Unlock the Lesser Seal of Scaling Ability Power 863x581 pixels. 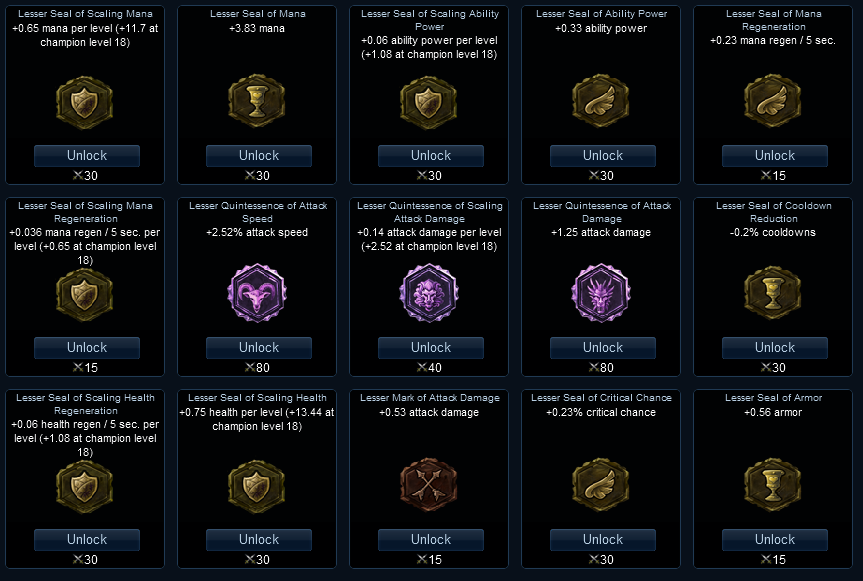(x=431, y=156)
